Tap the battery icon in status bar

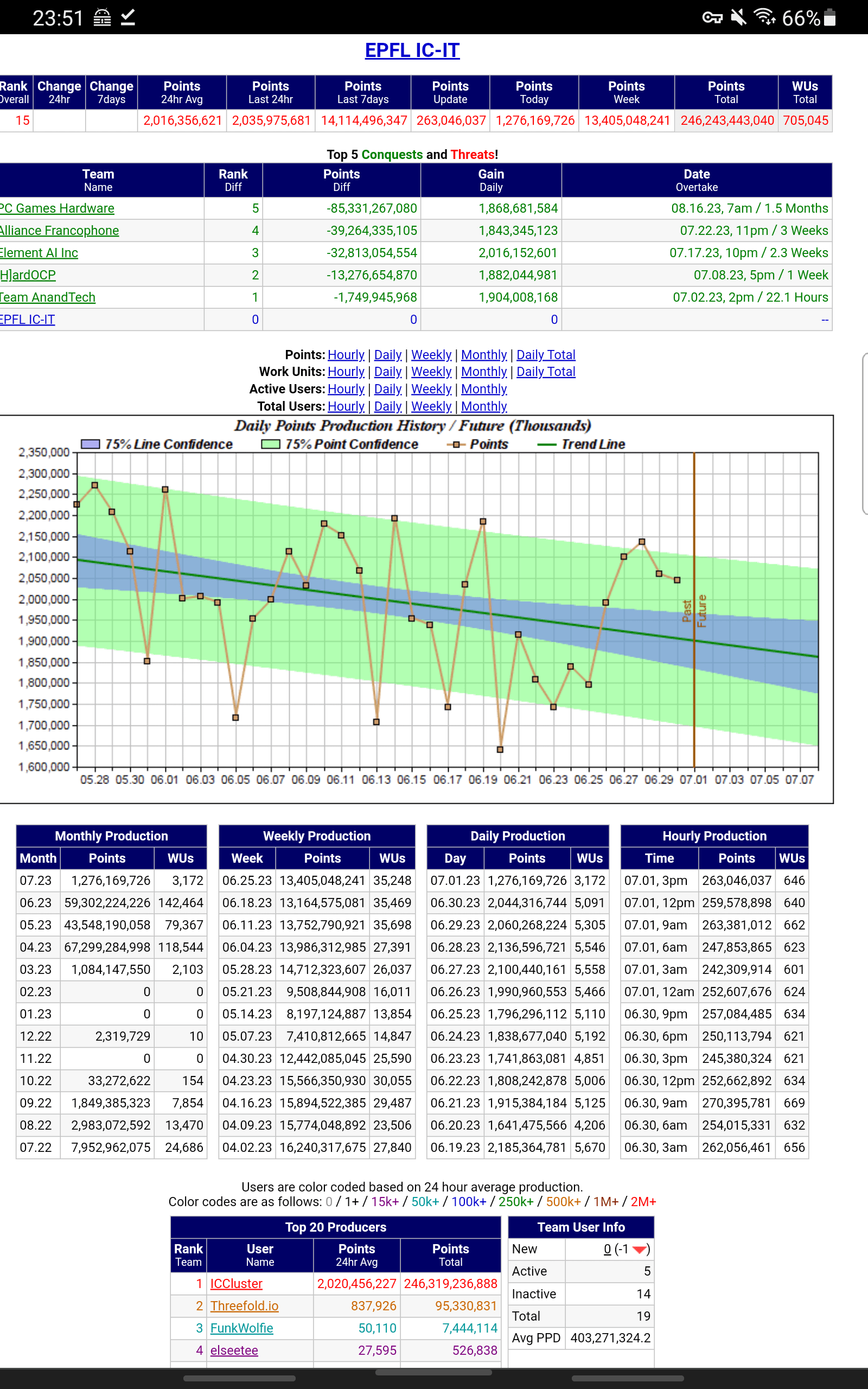(829, 18)
